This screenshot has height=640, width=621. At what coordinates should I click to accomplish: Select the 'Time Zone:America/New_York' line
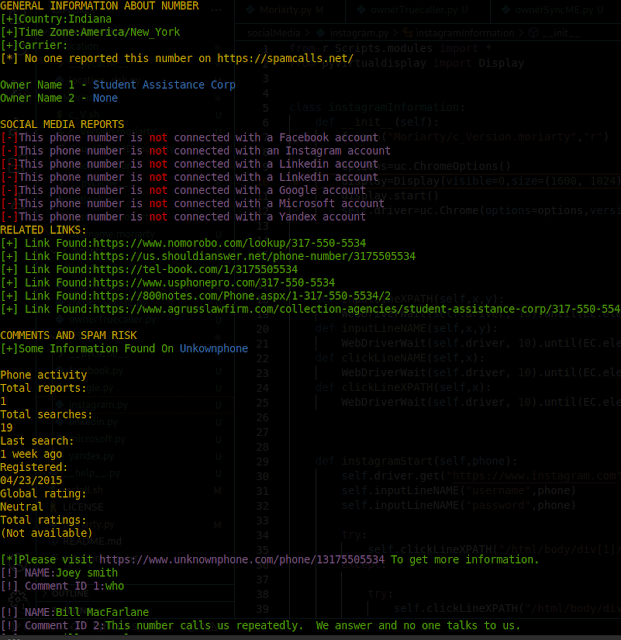(x=90, y=32)
